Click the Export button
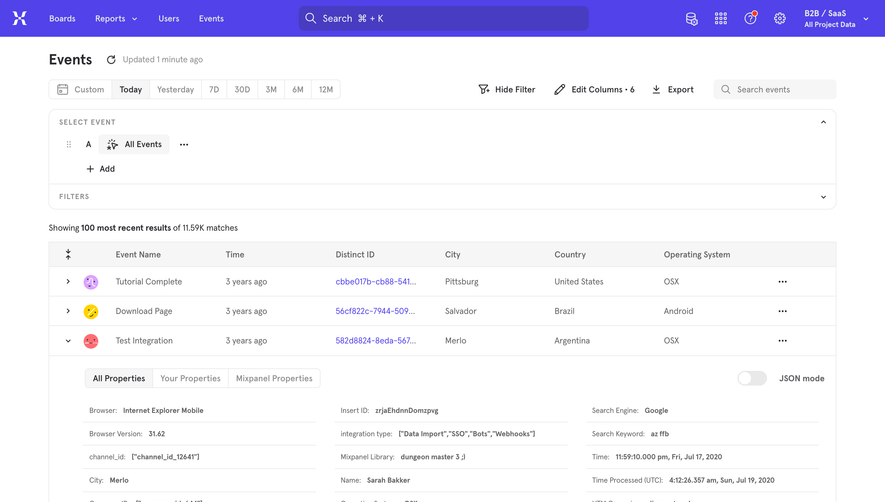 (x=673, y=89)
